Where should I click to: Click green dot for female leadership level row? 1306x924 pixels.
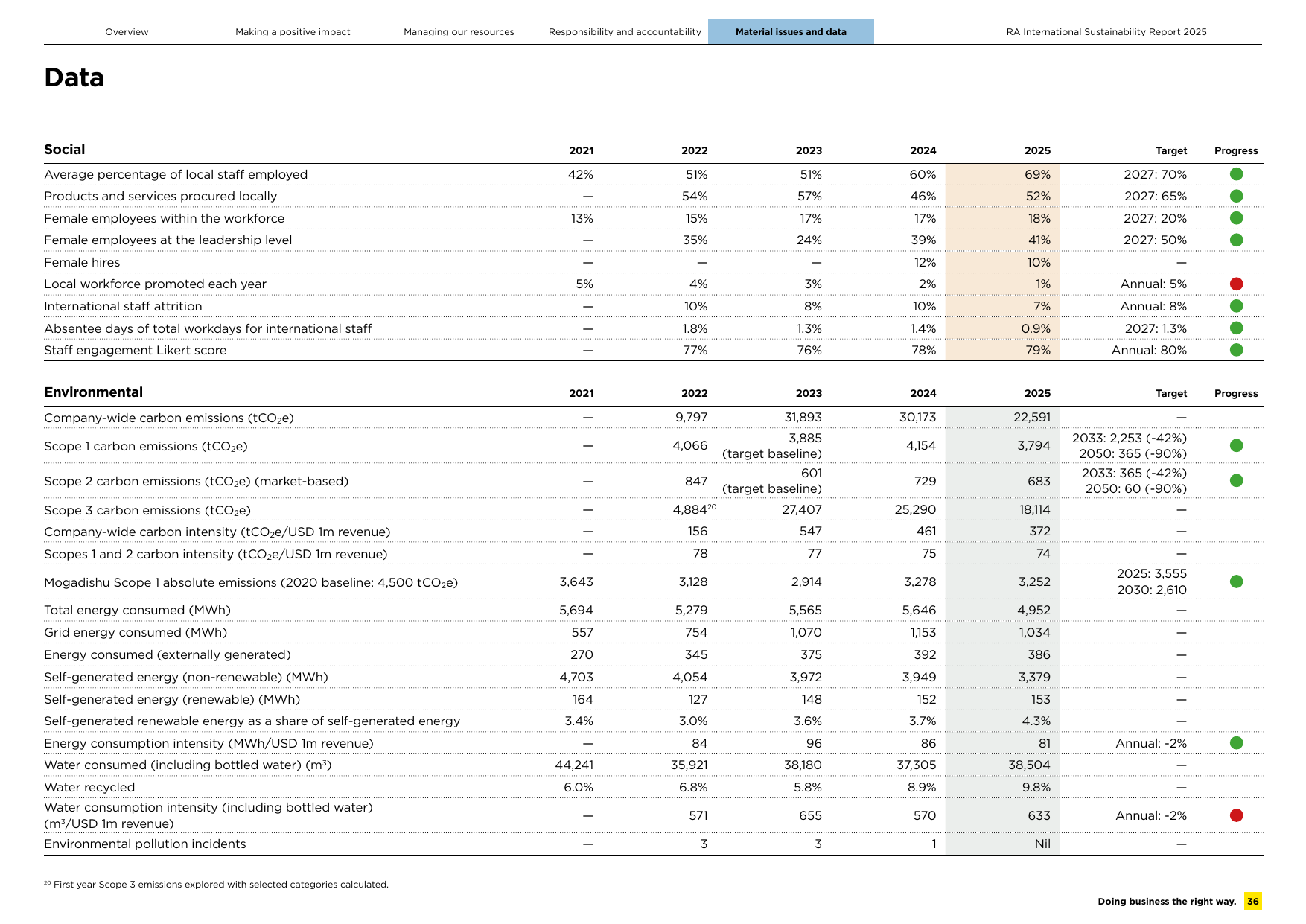(1237, 240)
